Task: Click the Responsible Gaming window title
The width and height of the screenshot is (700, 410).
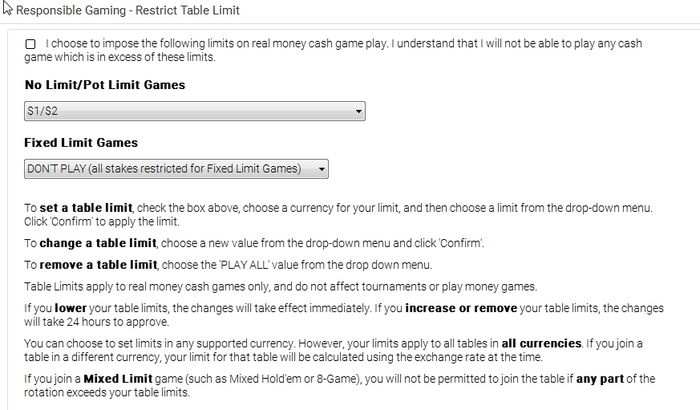Action: click(x=126, y=10)
